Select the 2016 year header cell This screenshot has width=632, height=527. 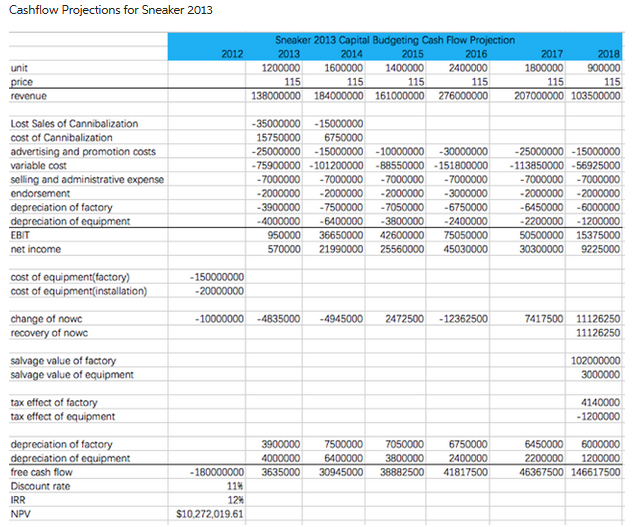coord(476,54)
